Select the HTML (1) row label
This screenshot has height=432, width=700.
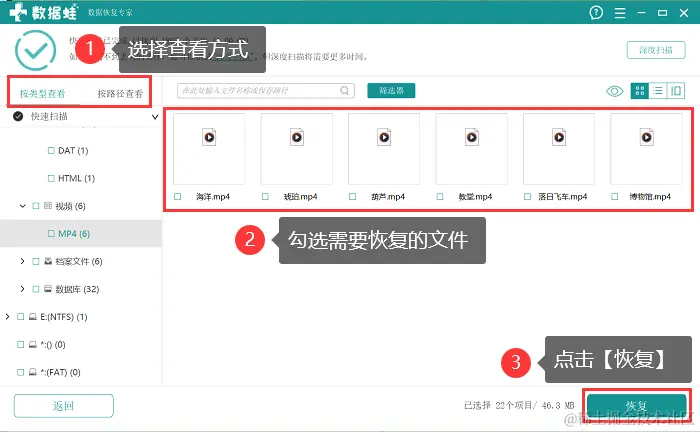point(76,178)
